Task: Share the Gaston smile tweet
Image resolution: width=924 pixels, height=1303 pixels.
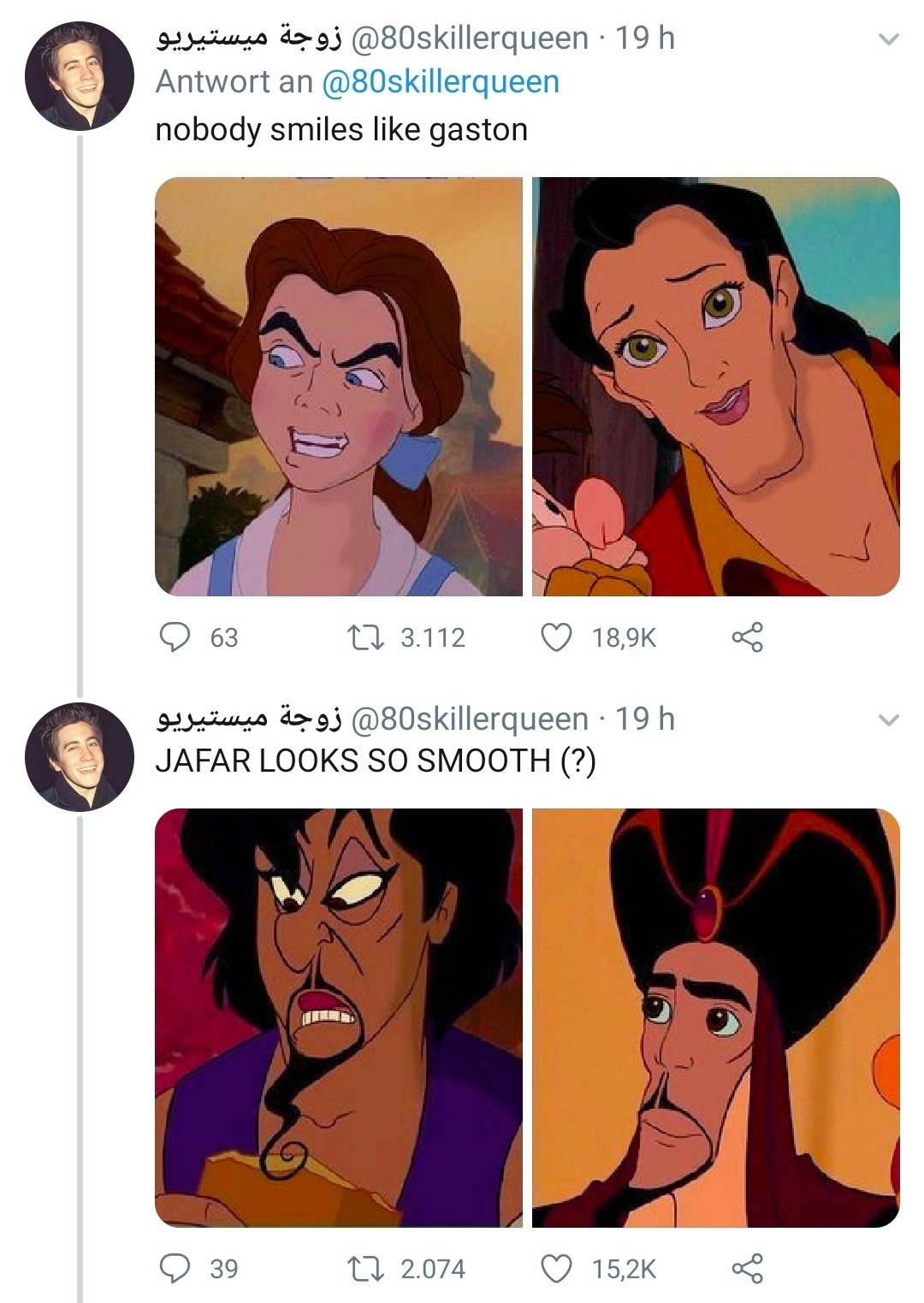Action: coord(746,637)
